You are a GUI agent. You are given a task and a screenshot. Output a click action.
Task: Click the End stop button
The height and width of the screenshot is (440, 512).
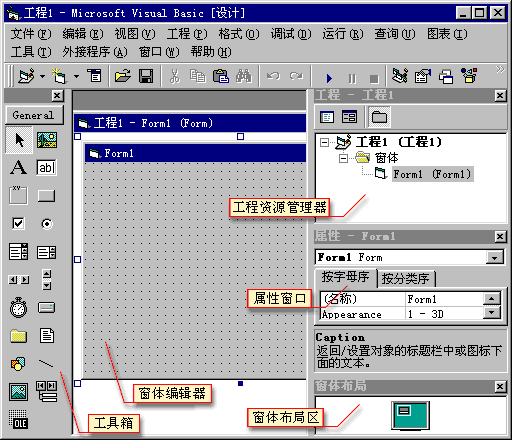(x=374, y=79)
